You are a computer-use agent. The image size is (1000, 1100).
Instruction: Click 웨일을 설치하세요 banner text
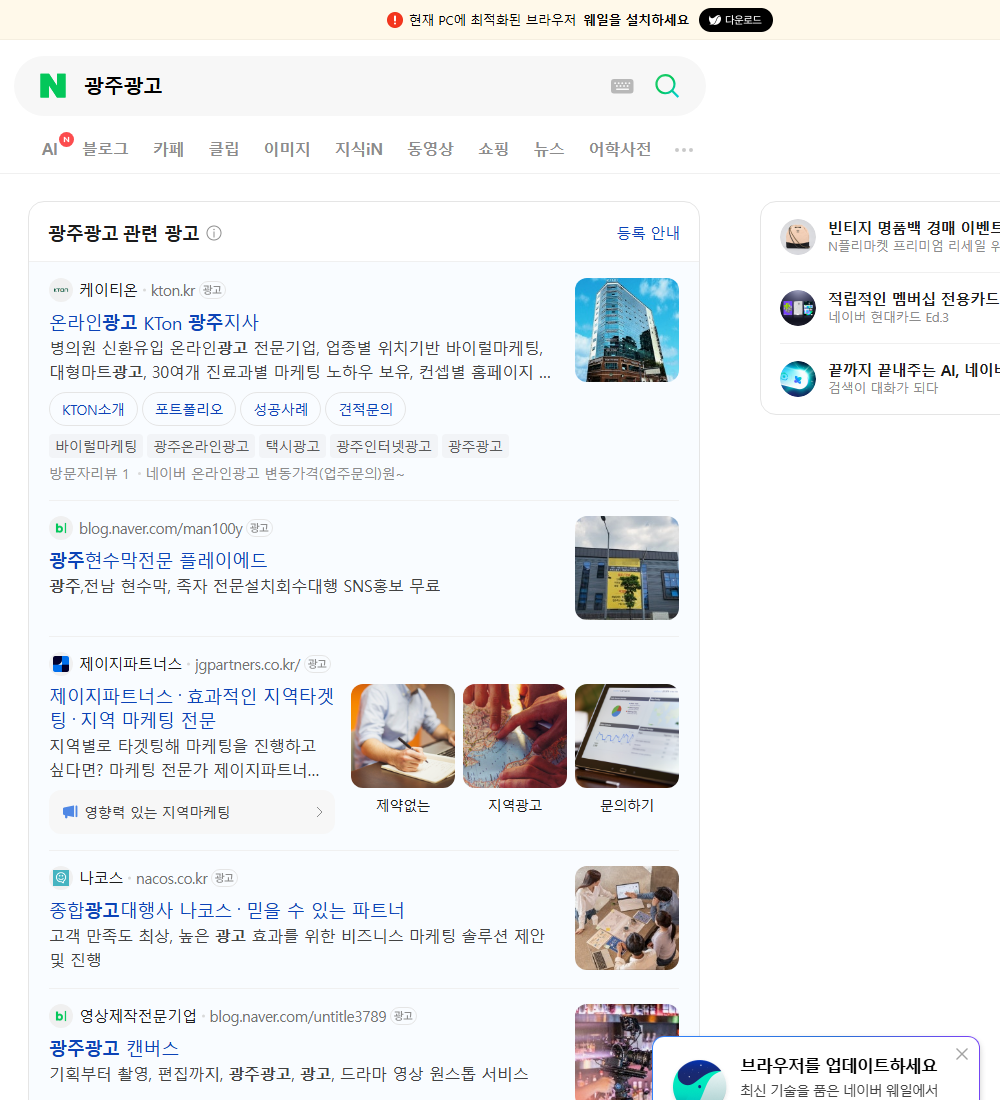pyautogui.click(x=636, y=20)
